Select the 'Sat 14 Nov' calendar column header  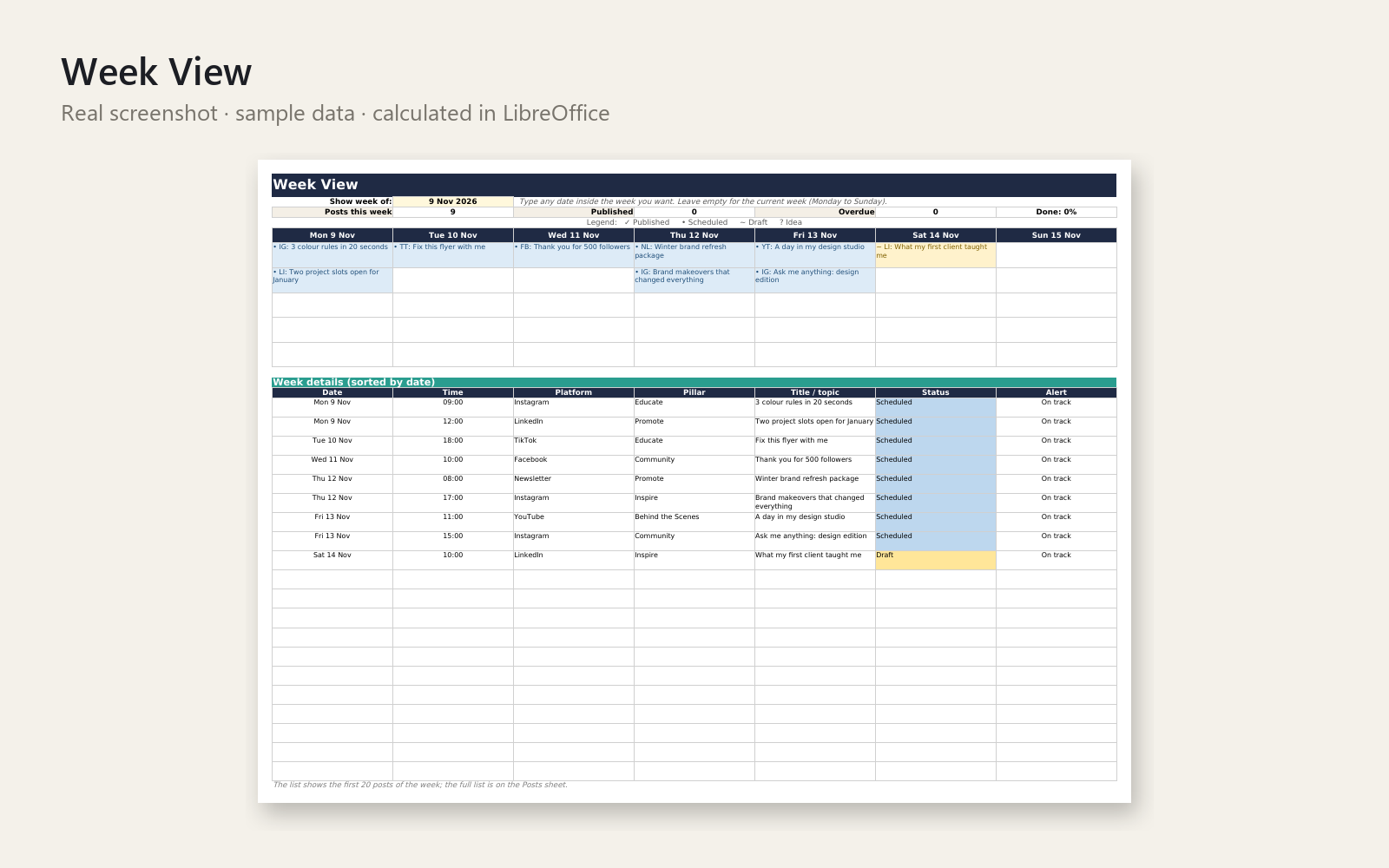(x=936, y=235)
